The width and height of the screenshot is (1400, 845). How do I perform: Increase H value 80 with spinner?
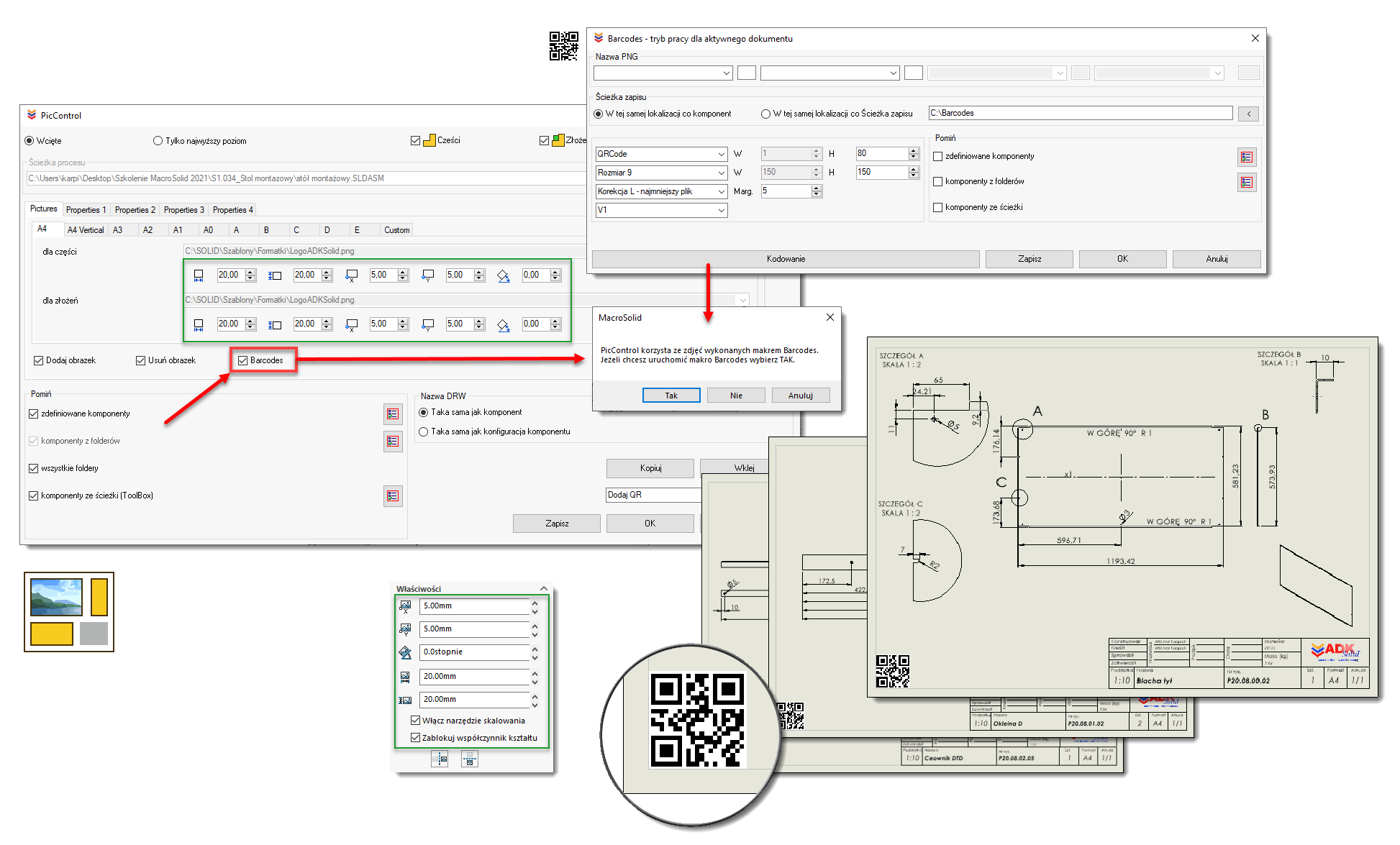point(914,150)
